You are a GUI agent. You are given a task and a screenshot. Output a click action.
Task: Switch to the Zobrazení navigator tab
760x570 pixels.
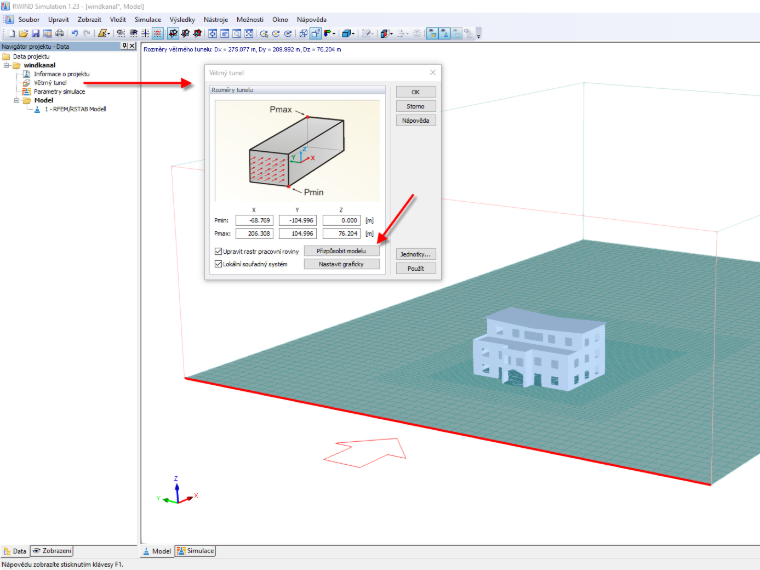pos(51,551)
